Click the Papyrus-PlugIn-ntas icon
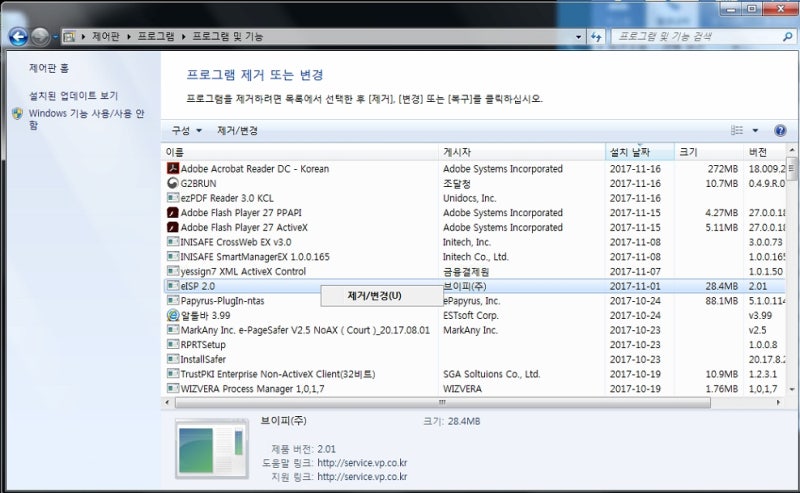This screenshot has width=800, height=493. pos(172,301)
